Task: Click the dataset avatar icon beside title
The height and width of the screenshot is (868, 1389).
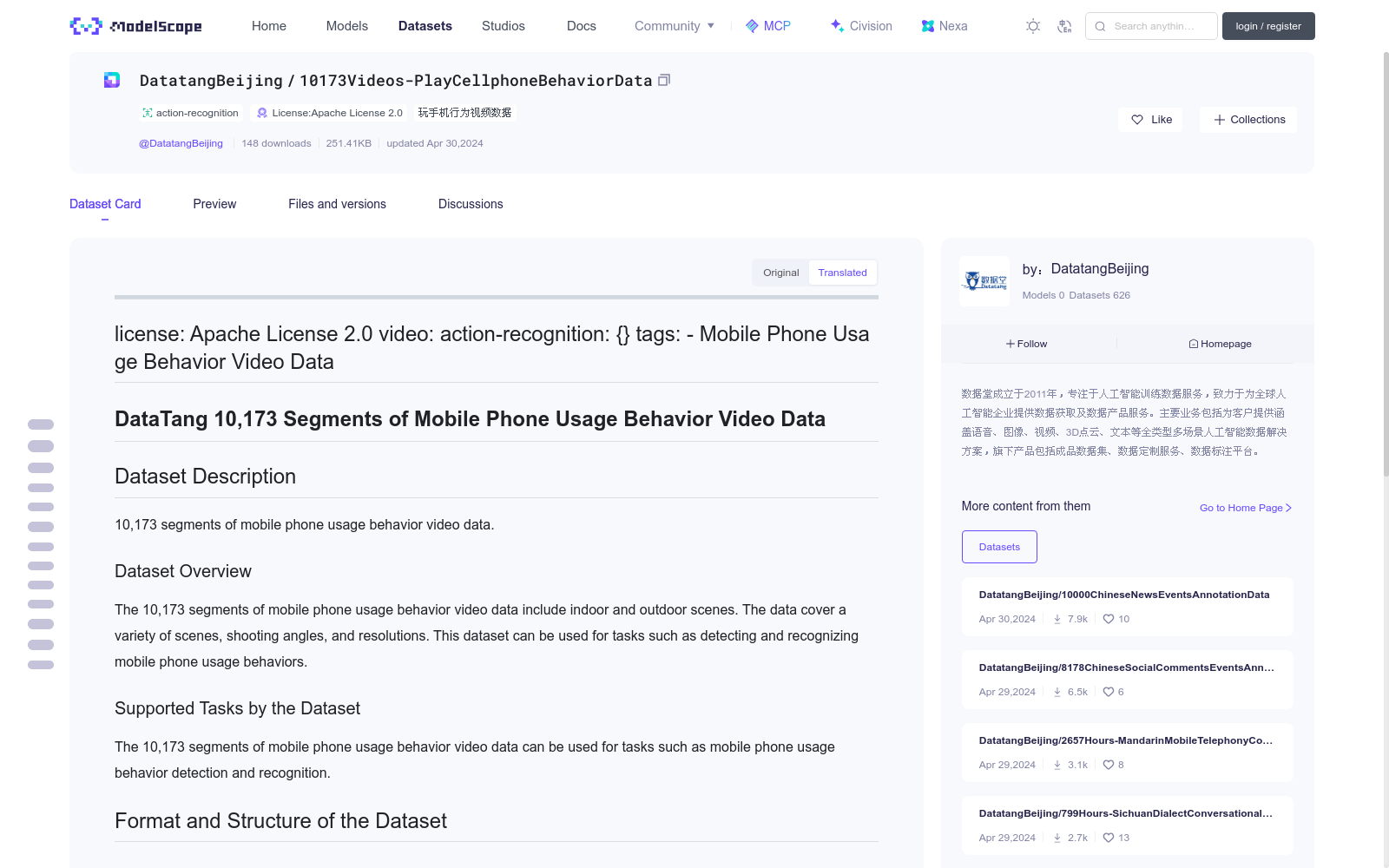Action: coord(112,80)
